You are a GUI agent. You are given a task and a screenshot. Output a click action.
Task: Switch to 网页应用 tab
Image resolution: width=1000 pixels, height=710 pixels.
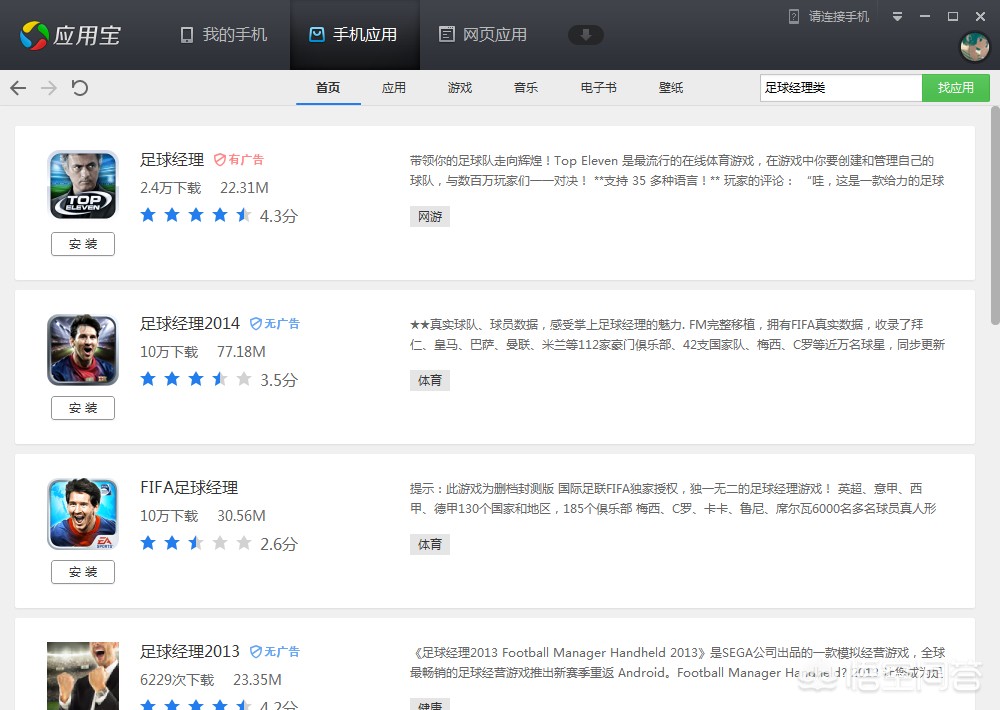point(483,35)
